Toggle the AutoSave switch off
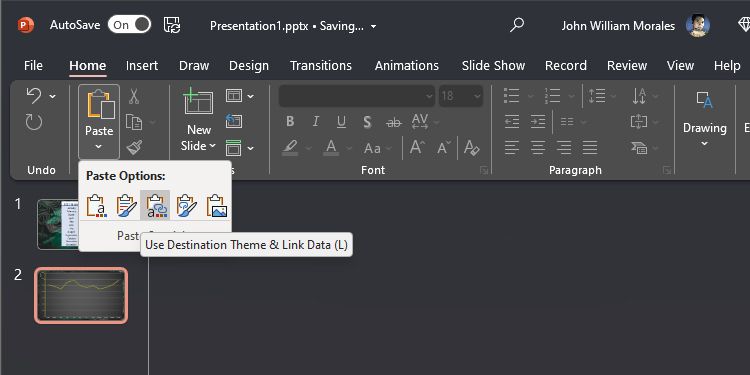Viewport: 750px width, 375px height. pos(129,25)
